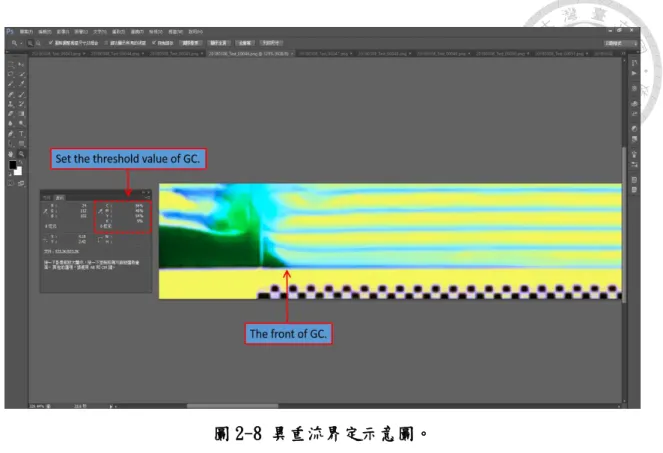Select the Eraser tool
This screenshot has width=663, height=453.
pyautogui.click(x=11, y=114)
